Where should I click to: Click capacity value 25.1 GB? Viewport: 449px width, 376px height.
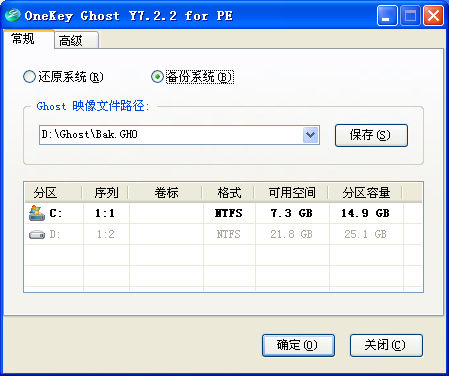pos(365,235)
